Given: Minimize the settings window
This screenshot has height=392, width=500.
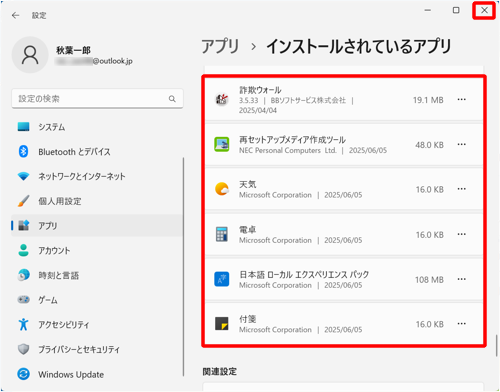Looking at the screenshot, I should [x=428, y=10].
